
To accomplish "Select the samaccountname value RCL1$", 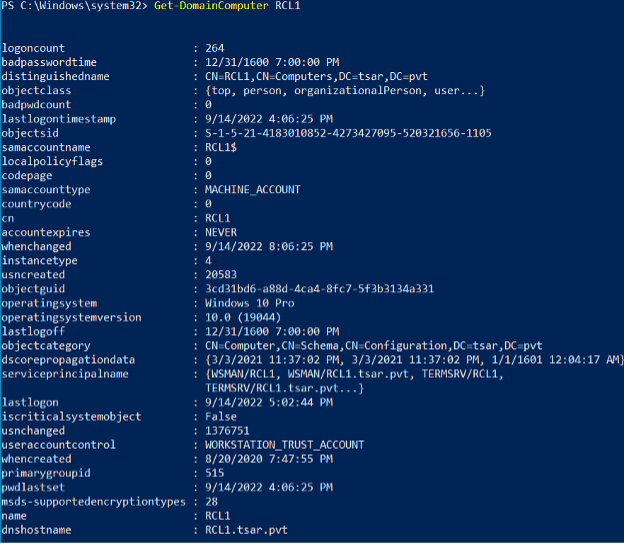I will coord(221,147).
